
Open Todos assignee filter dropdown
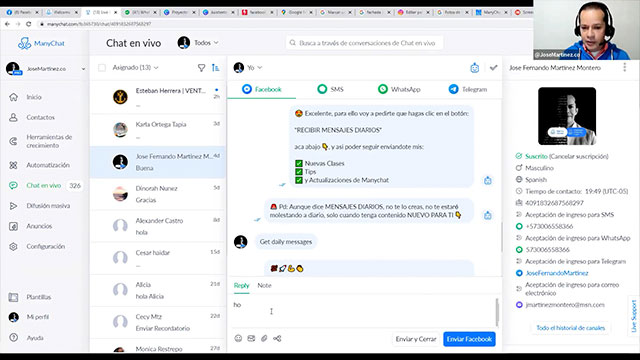[x=198, y=43]
